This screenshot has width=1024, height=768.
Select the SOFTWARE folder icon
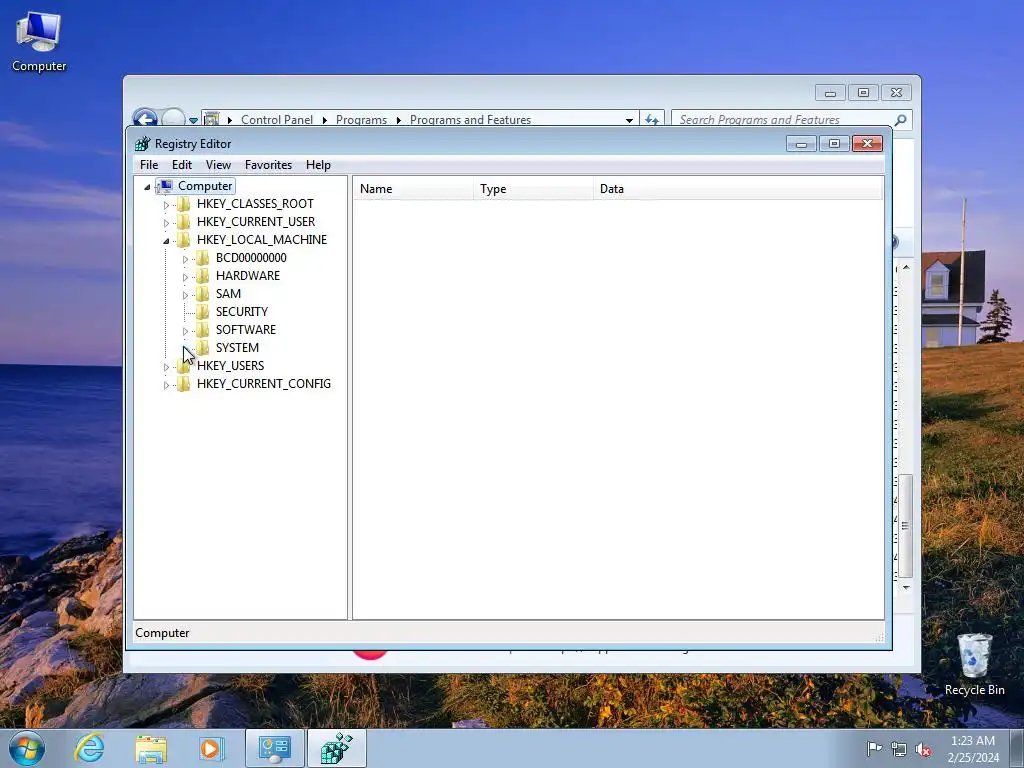tap(202, 329)
